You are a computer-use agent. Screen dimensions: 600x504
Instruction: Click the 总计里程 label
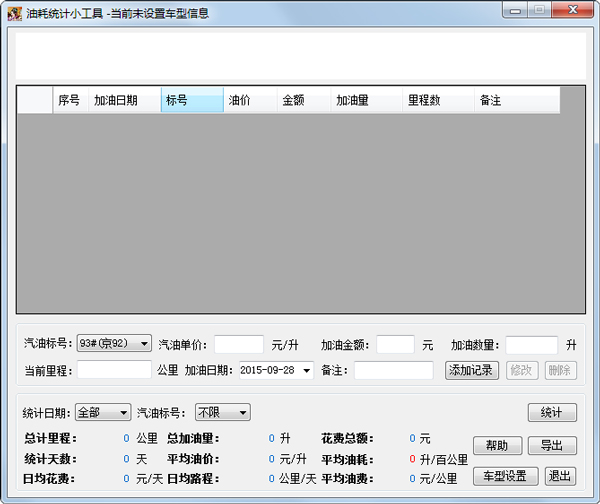click(50, 439)
